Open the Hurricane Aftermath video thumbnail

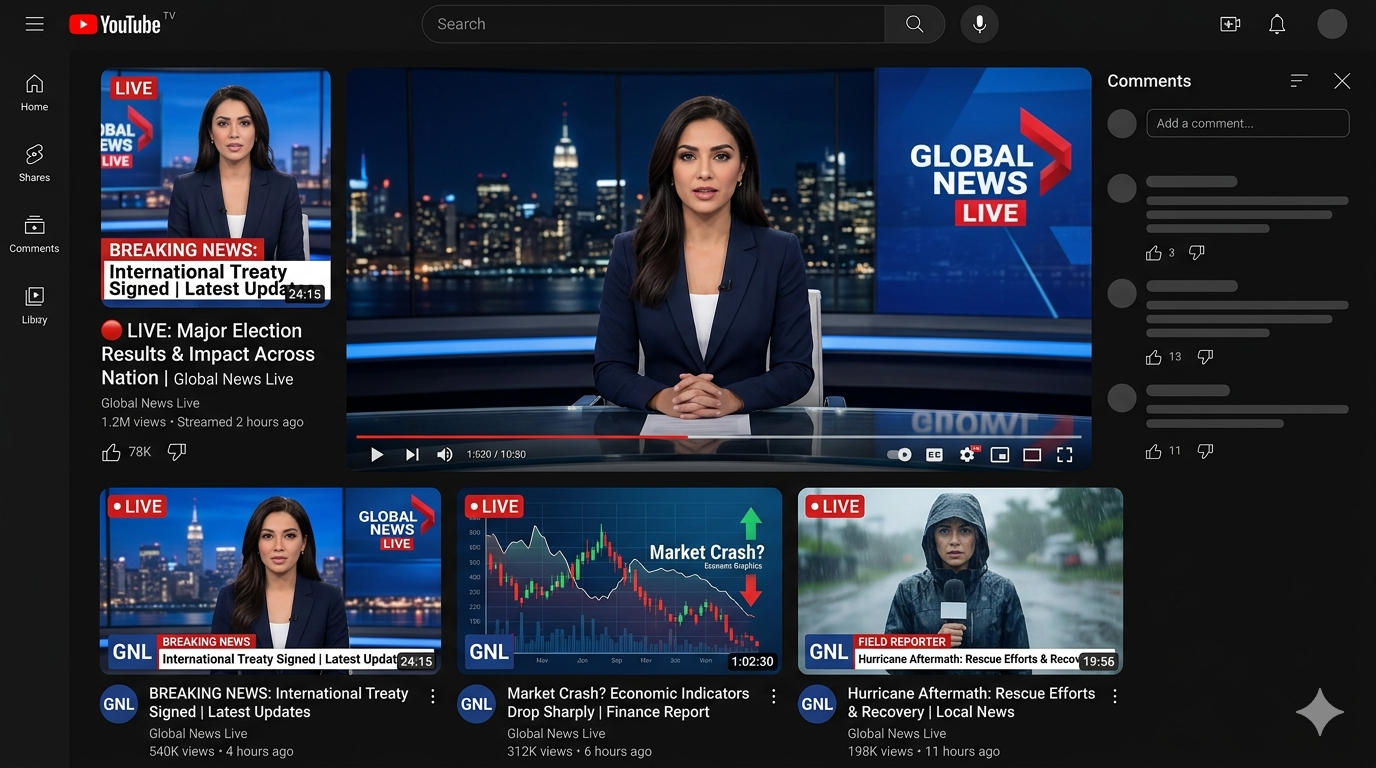(x=960, y=581)
